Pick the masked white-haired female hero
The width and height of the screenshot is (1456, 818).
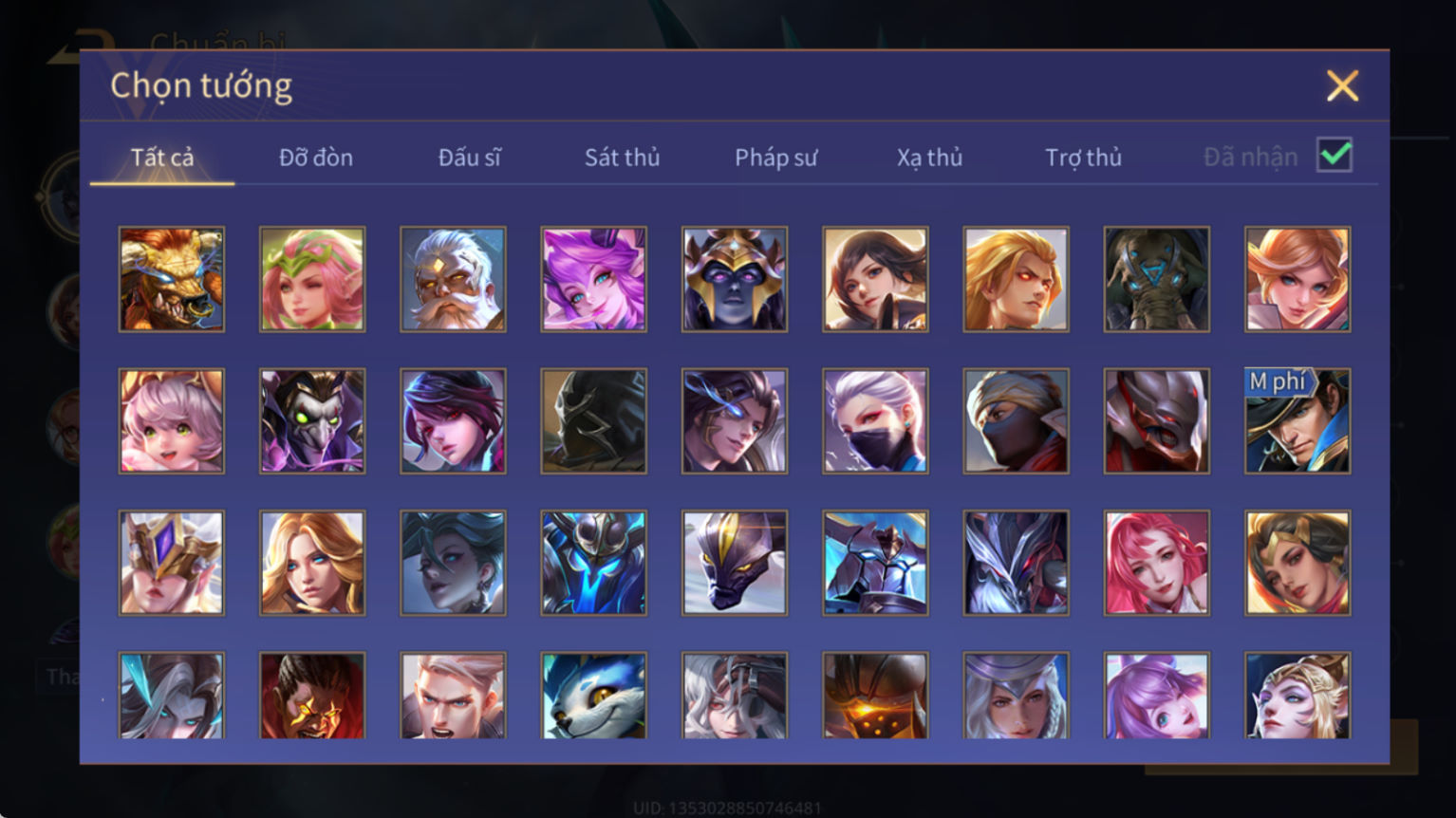click(875, 420)
